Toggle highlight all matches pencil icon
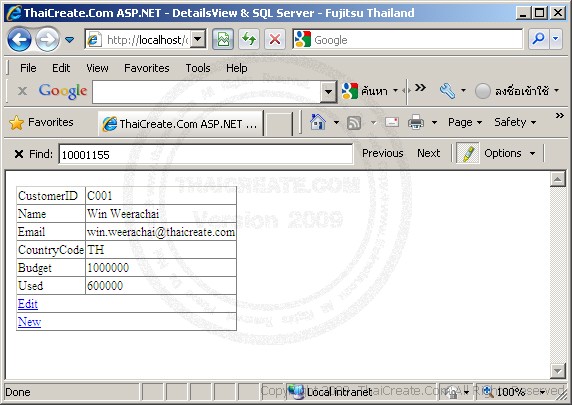572x405 pixels. [468, 154]
